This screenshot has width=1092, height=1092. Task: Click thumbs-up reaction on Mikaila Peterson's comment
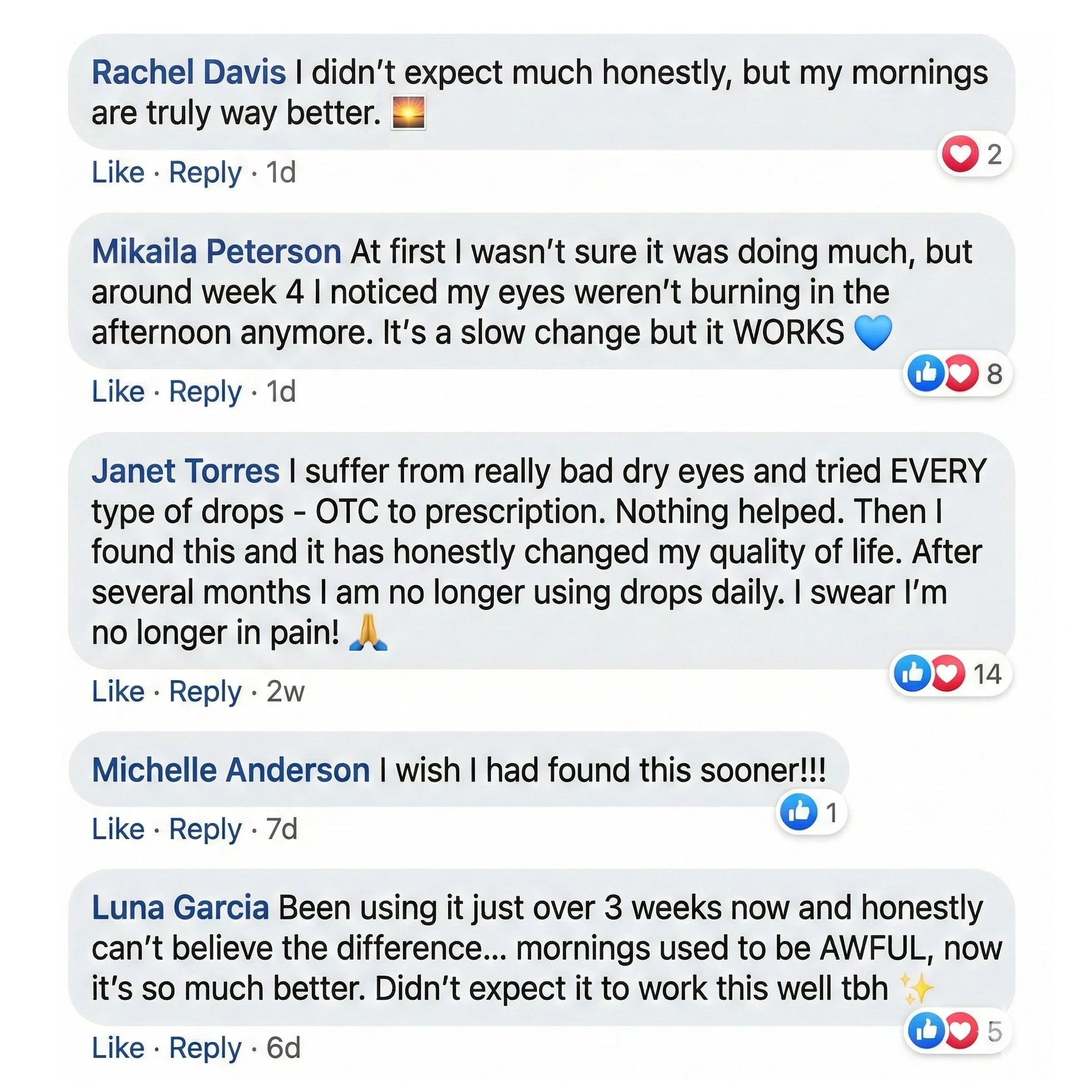click(x=925, y=373)
